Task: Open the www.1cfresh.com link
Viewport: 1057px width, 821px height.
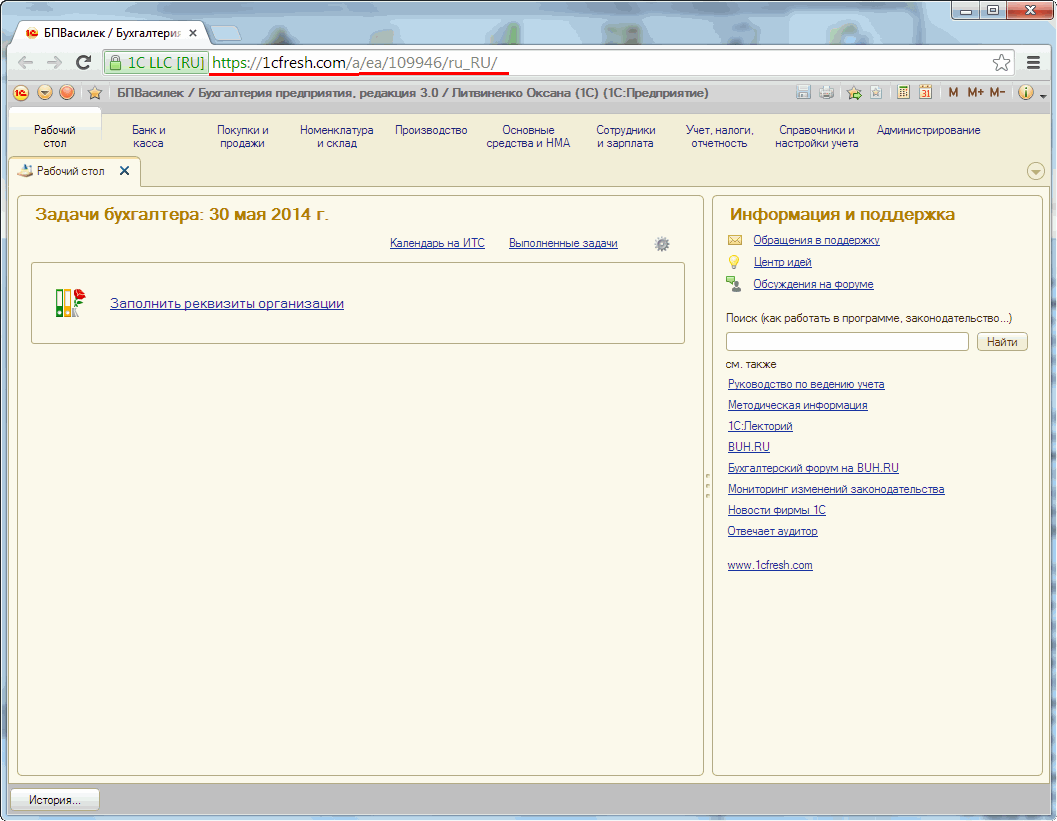Action: [770, 566]
